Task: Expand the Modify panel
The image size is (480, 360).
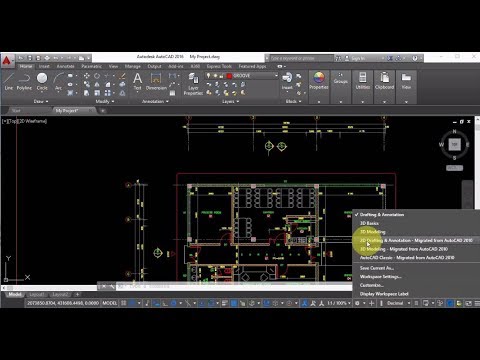Action: (105, 101)
